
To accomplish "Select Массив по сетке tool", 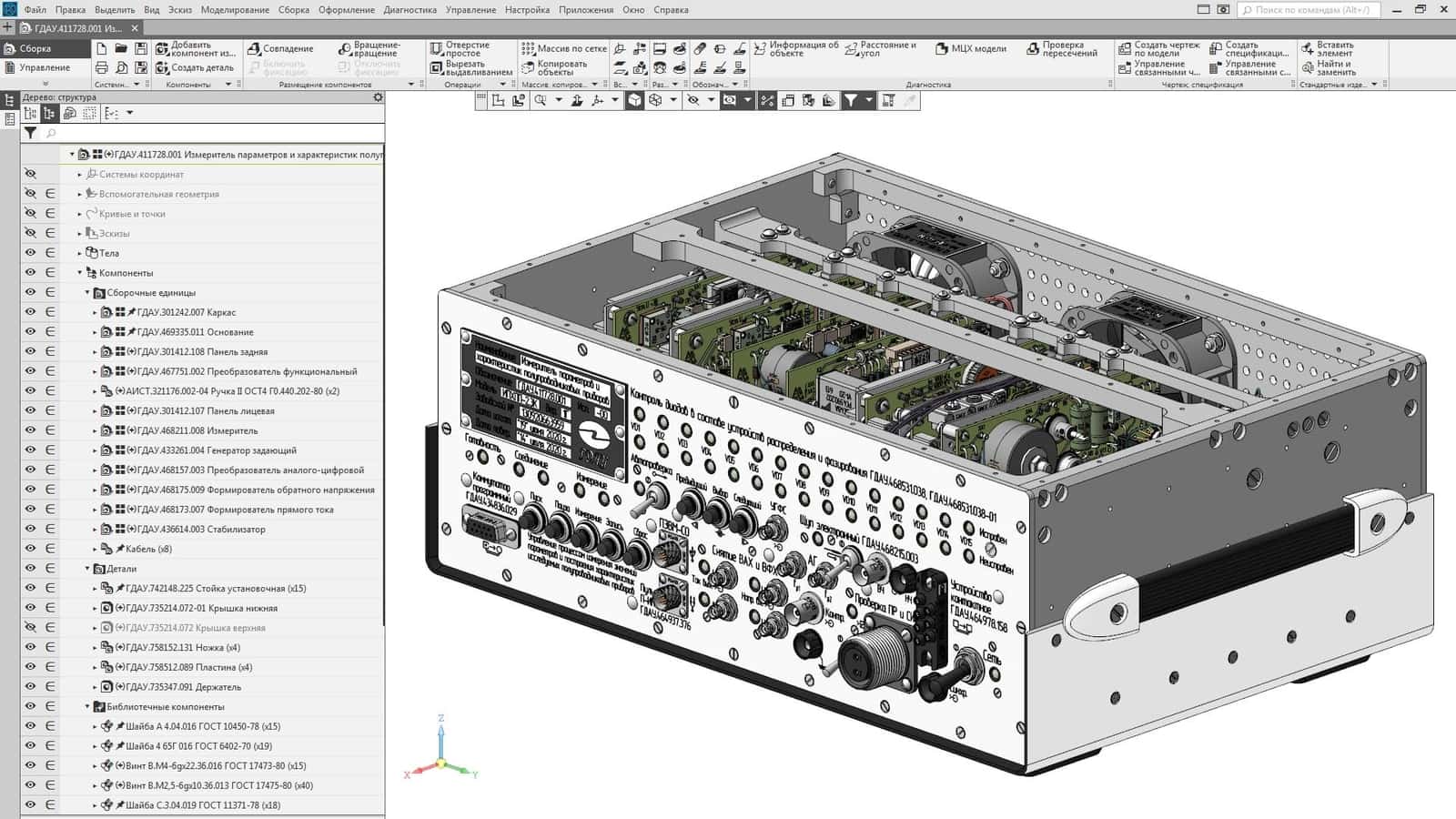I will pos(564,48).
